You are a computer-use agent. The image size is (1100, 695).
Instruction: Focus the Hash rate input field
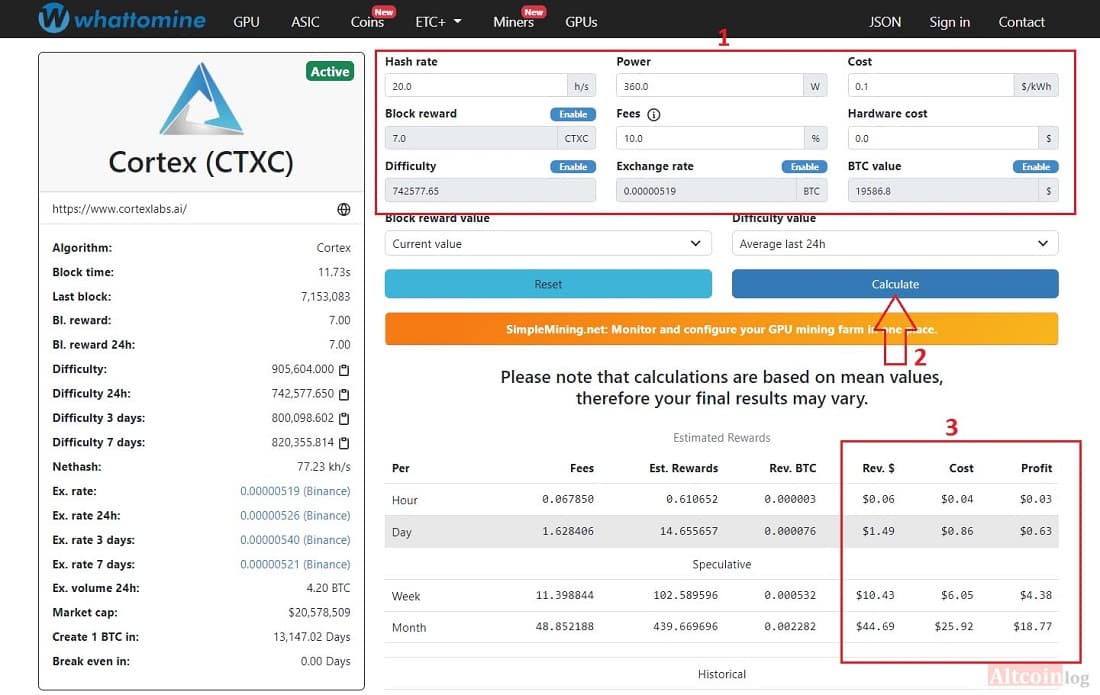click(476, 86)
